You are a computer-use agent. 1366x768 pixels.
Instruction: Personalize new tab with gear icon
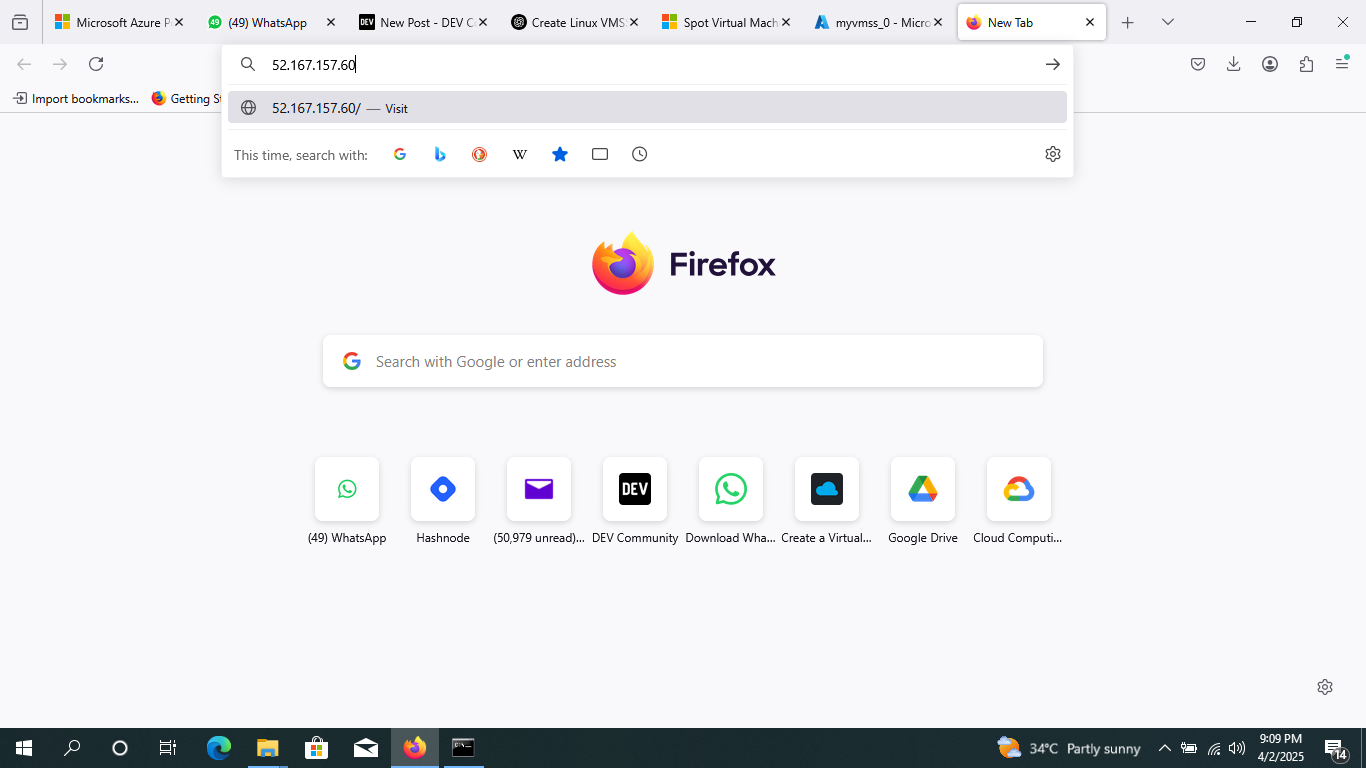click(x=1325, y=687)
